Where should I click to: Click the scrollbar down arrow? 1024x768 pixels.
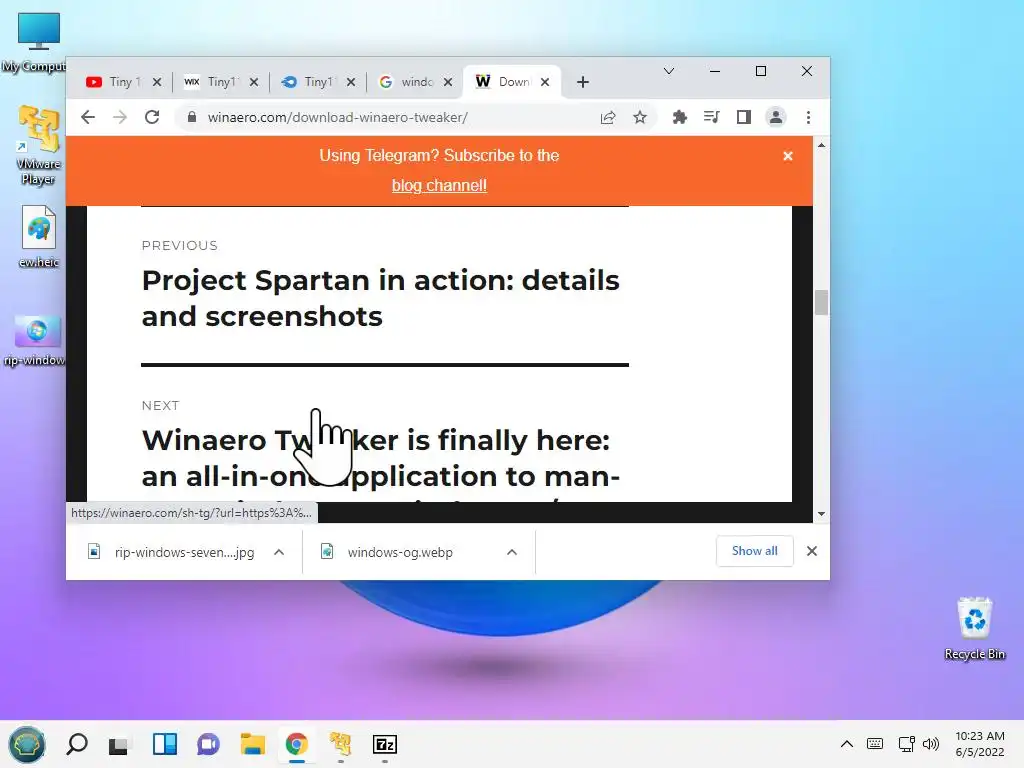pos(822,514)
